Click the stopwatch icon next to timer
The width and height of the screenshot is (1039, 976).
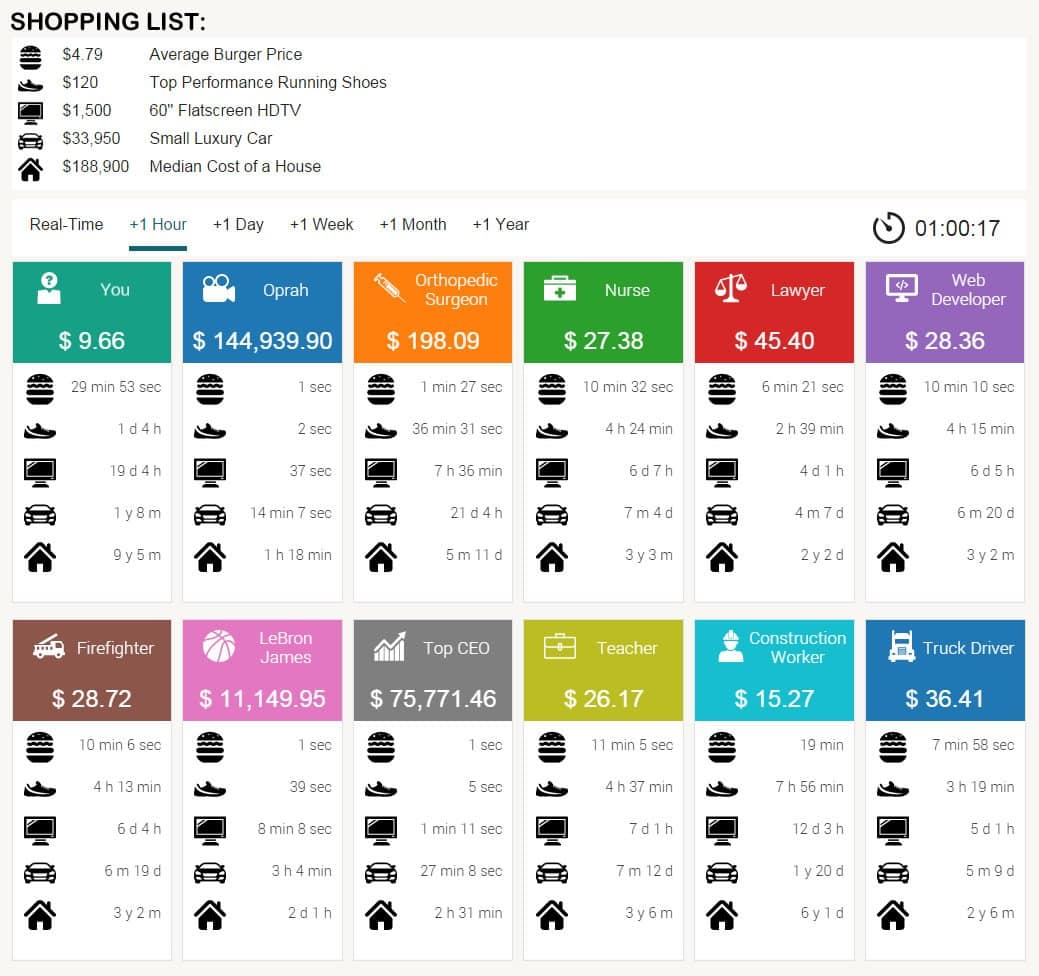pos(888,228)
